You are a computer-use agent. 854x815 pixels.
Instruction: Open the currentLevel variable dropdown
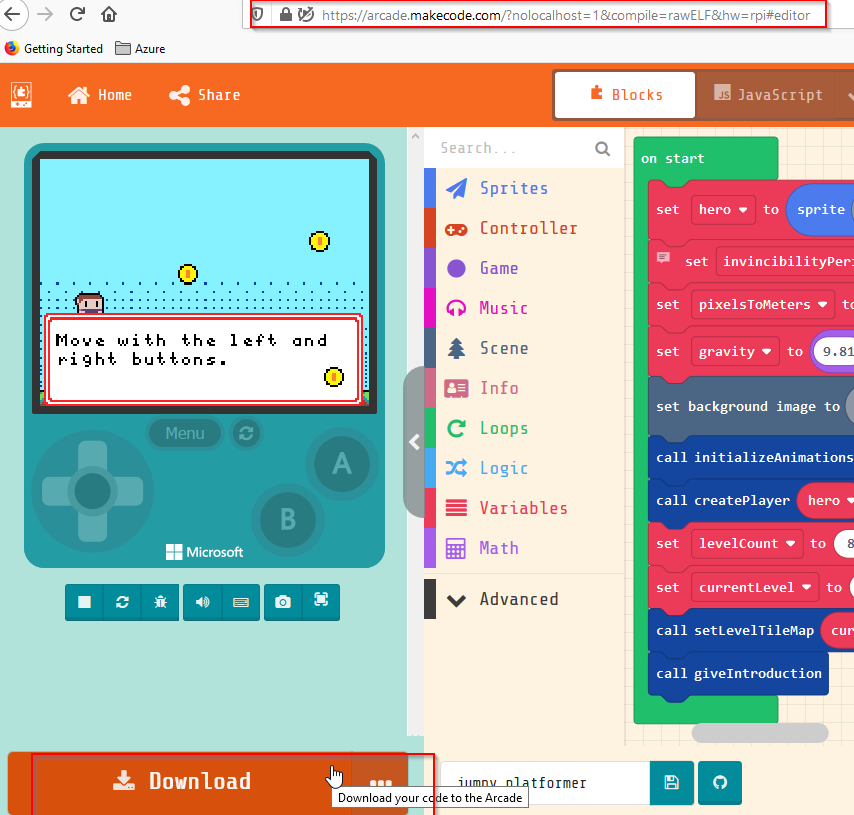(755, 588)
